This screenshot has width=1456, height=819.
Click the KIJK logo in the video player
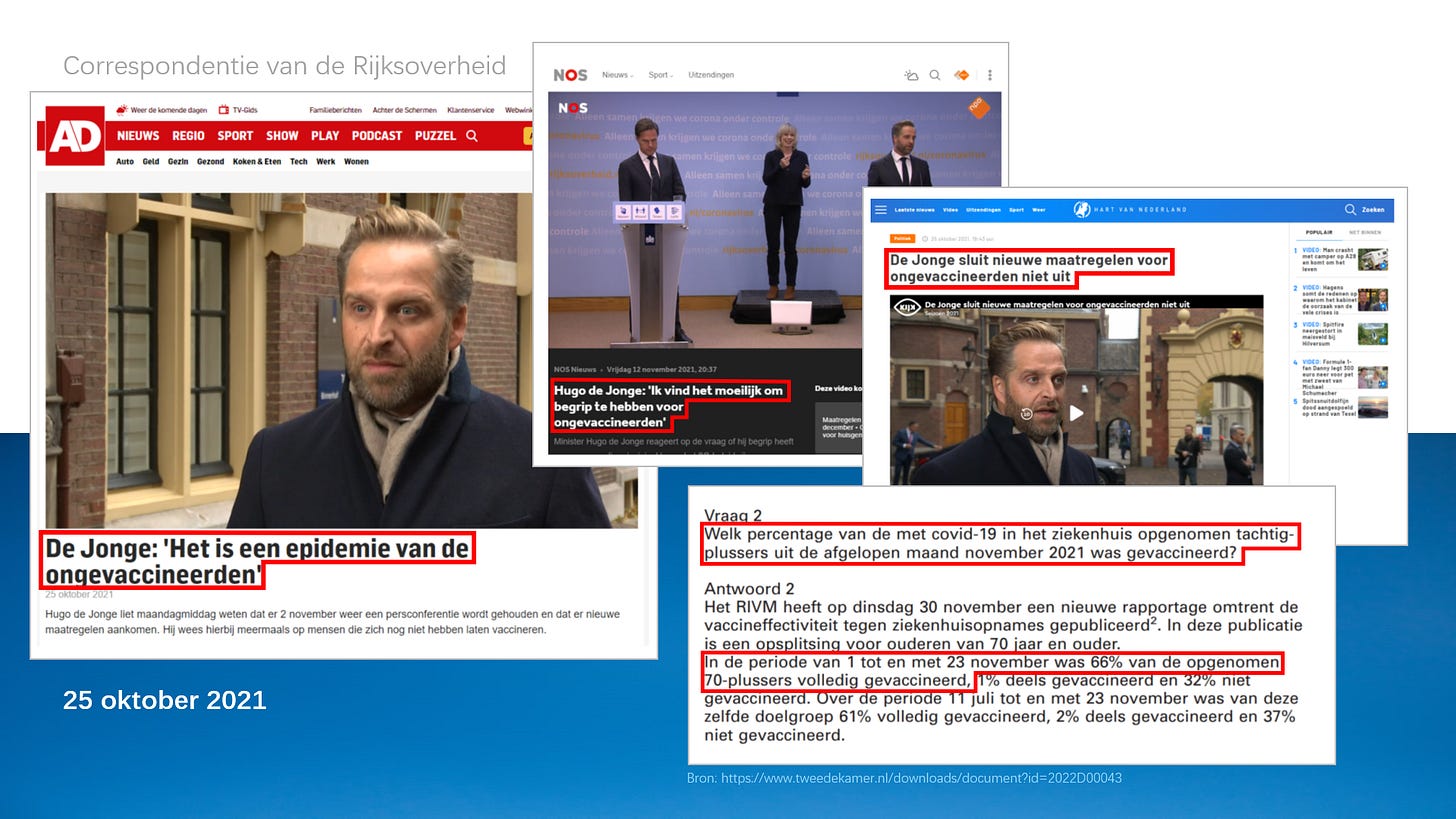click(x=907, y=307)
